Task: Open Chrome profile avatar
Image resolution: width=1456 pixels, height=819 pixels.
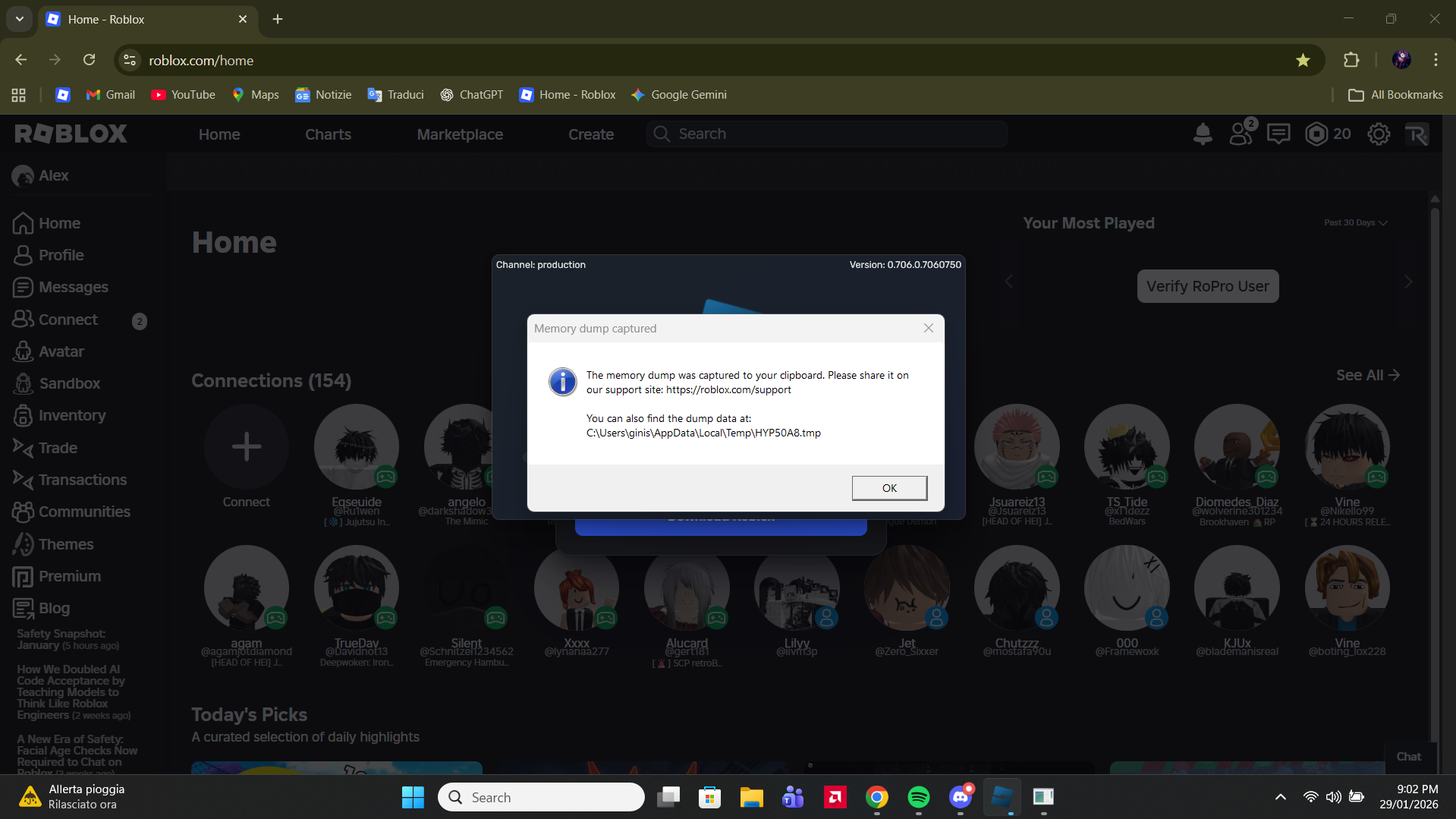Action: coord(1401,60)
